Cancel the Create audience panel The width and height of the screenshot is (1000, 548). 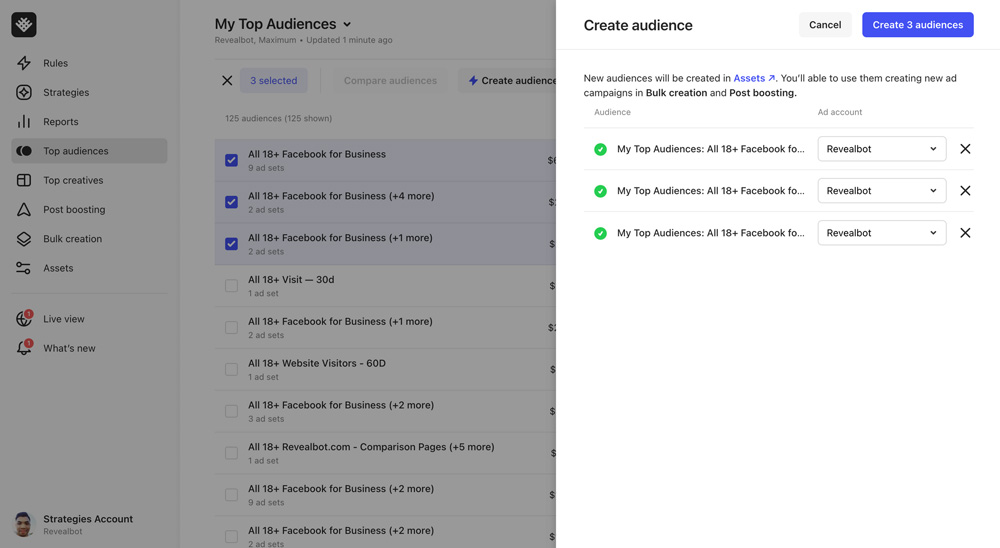(x=824, y=25)
